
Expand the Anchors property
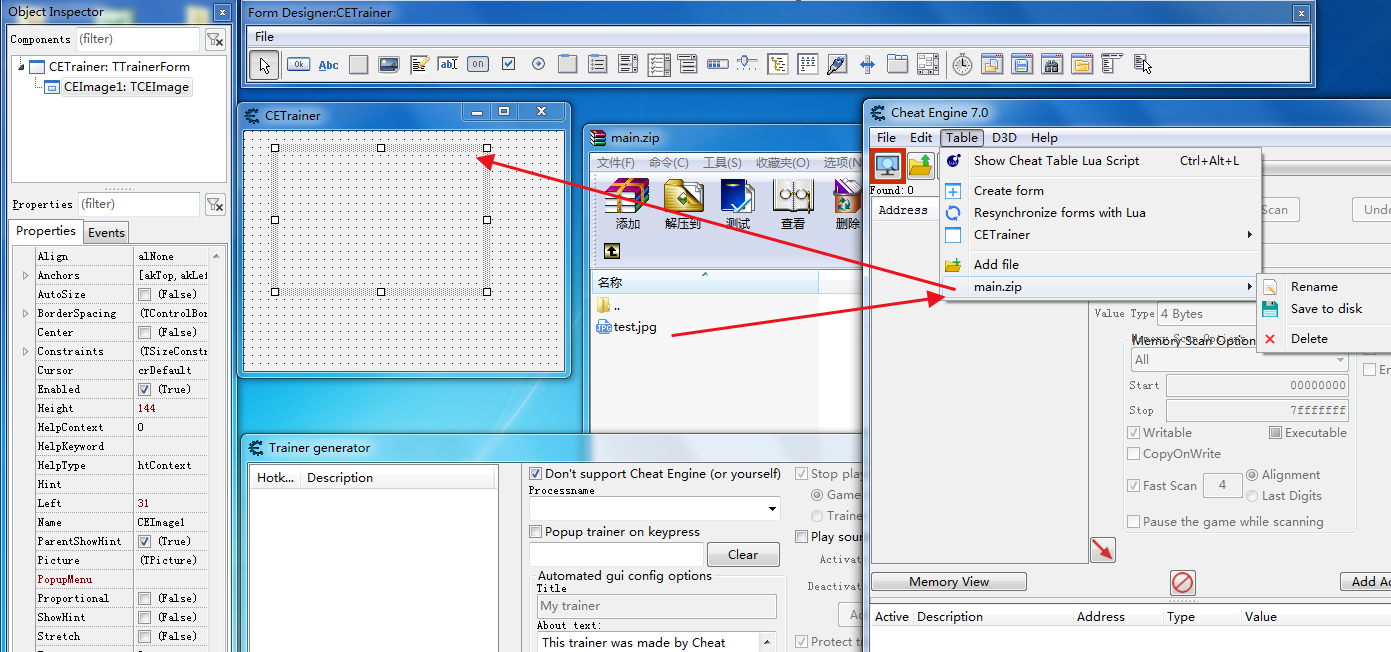point(25,276)
